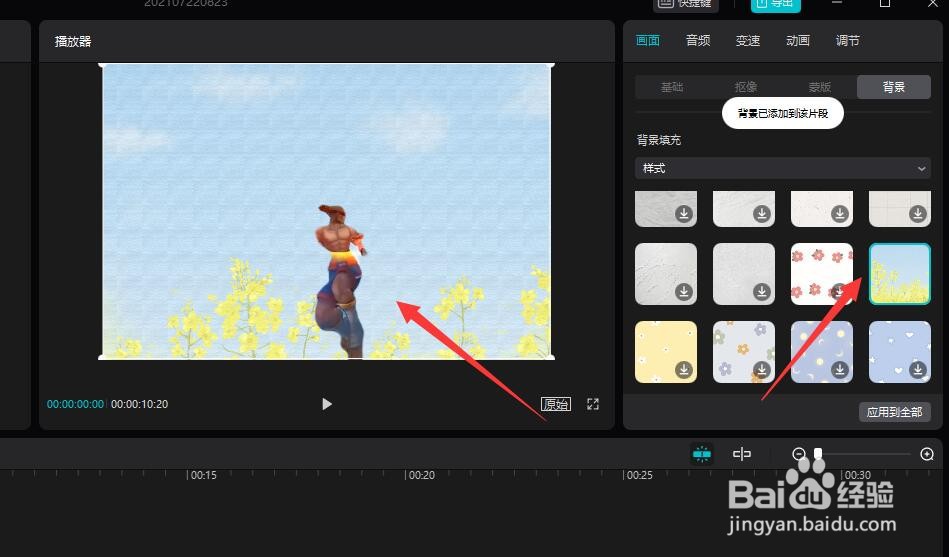949x557 pixels.
Task: Switch to the 调节 tab
Action: pyautogui.click(x=847, y=41)
